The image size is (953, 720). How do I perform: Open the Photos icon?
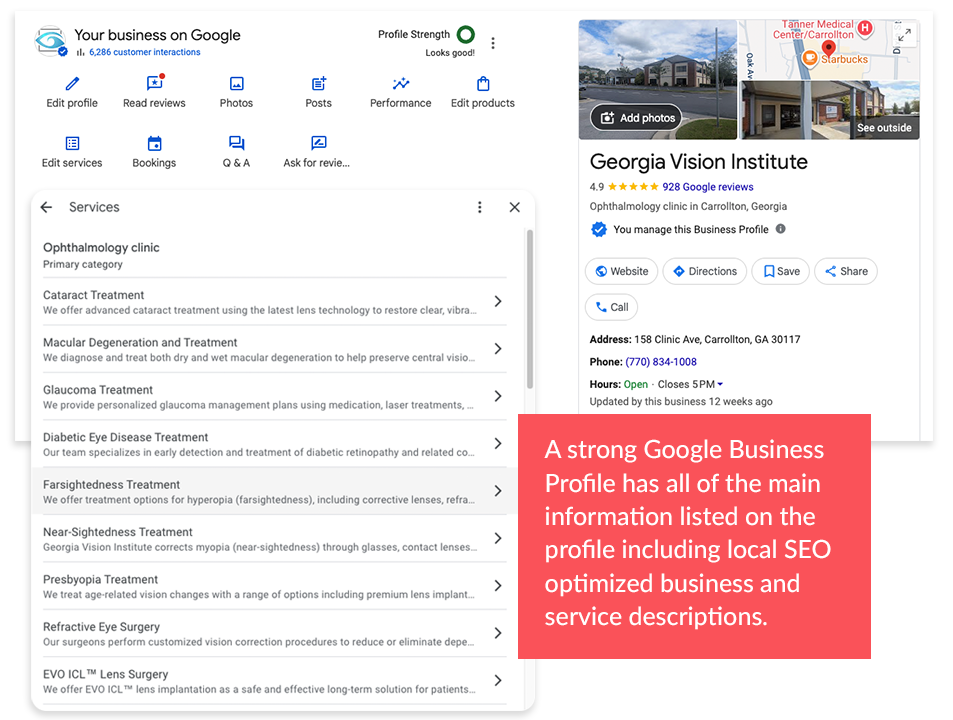point(236,84)
